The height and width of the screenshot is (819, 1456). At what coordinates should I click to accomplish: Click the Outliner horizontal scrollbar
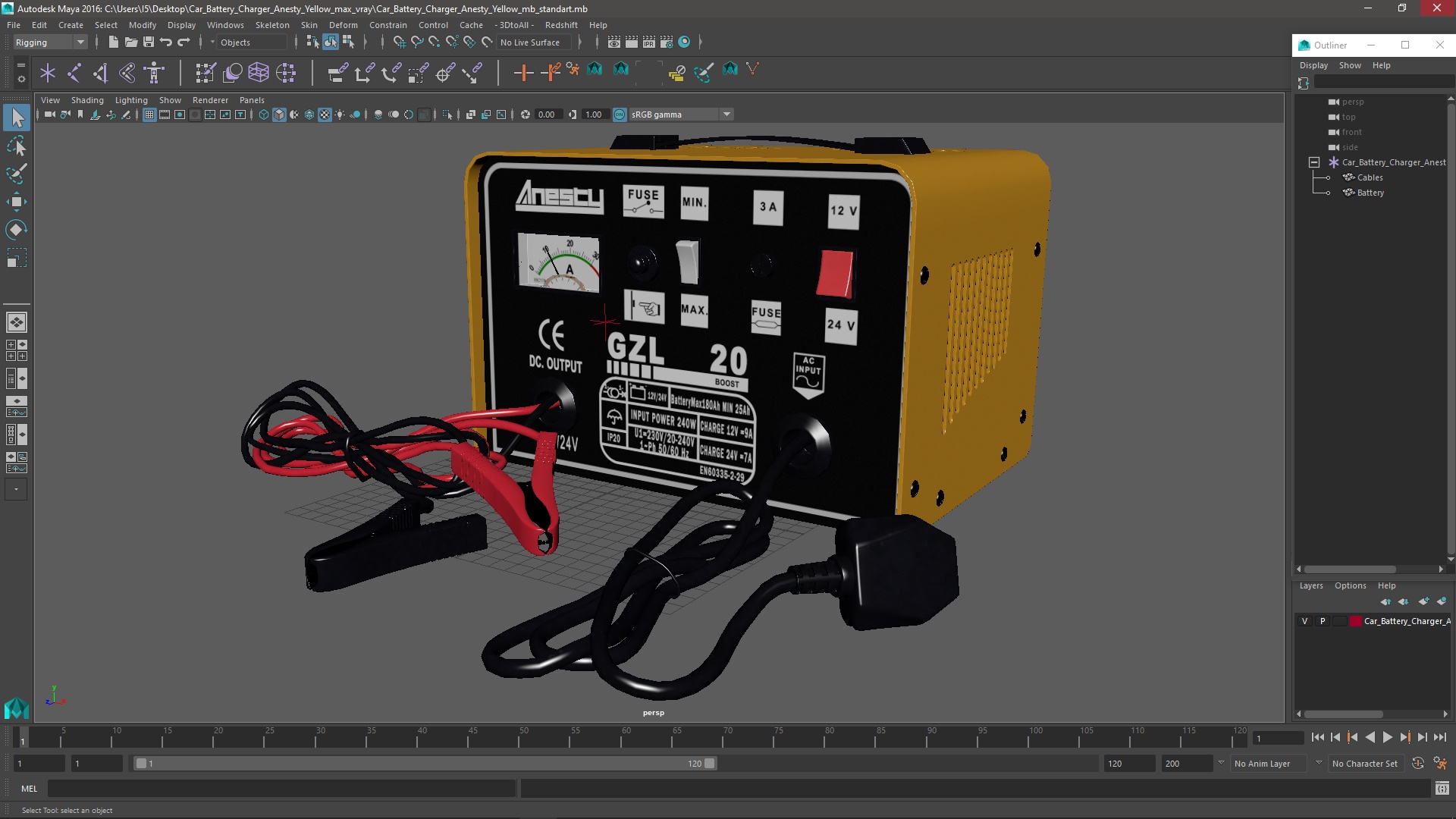(1350, 570)
